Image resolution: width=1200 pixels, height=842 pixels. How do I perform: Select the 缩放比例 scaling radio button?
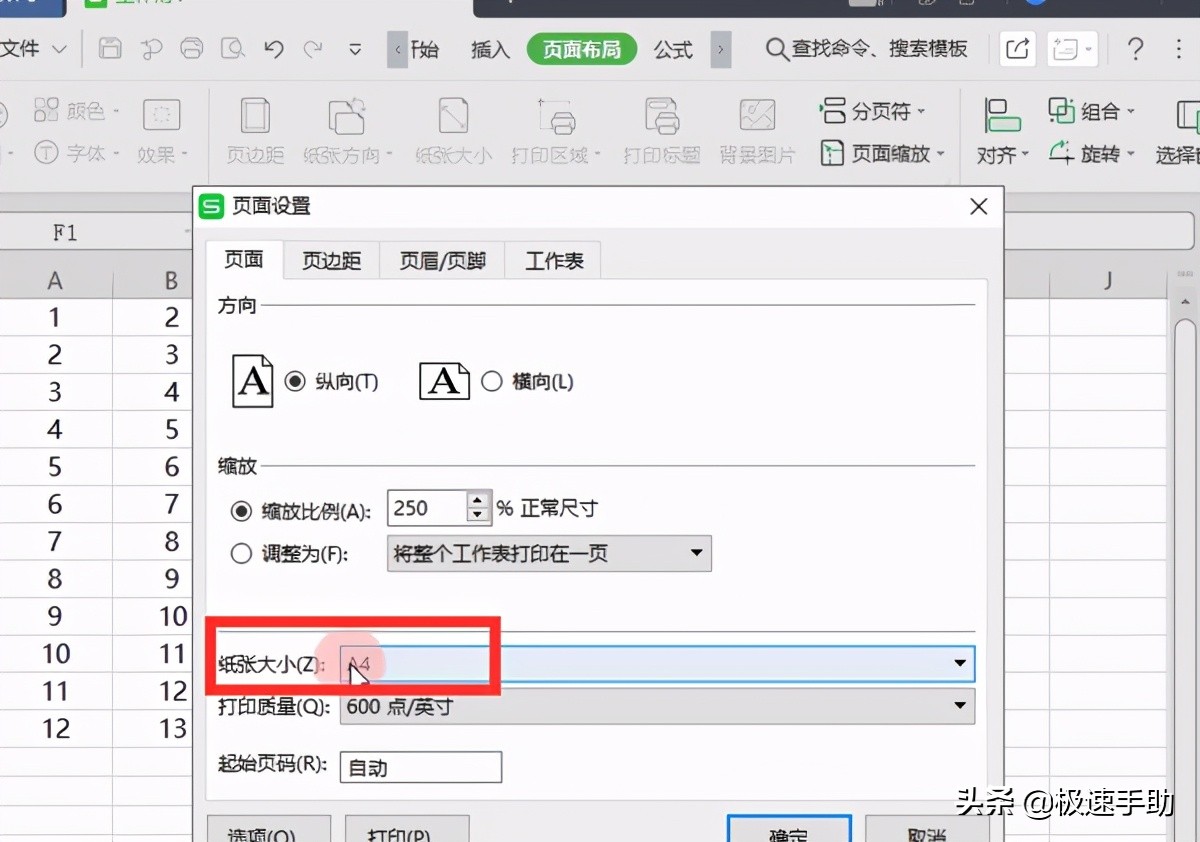241,511
